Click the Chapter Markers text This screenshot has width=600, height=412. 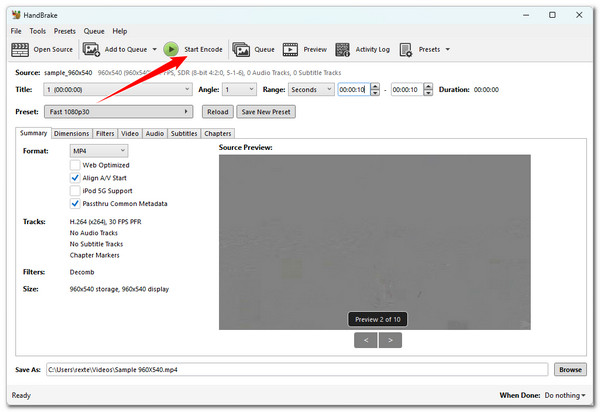click(95, 255)
